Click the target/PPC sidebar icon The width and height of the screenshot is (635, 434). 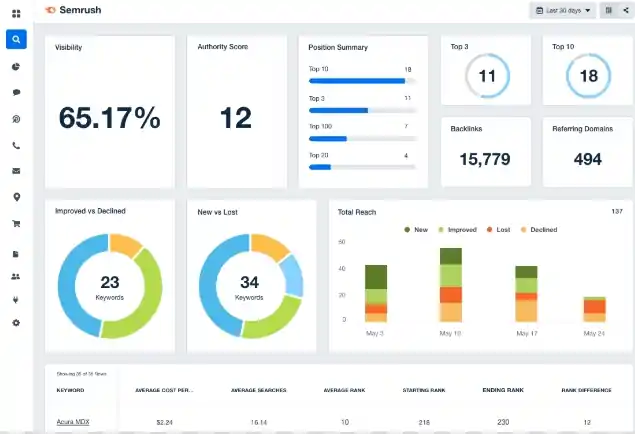pos(16,119)
